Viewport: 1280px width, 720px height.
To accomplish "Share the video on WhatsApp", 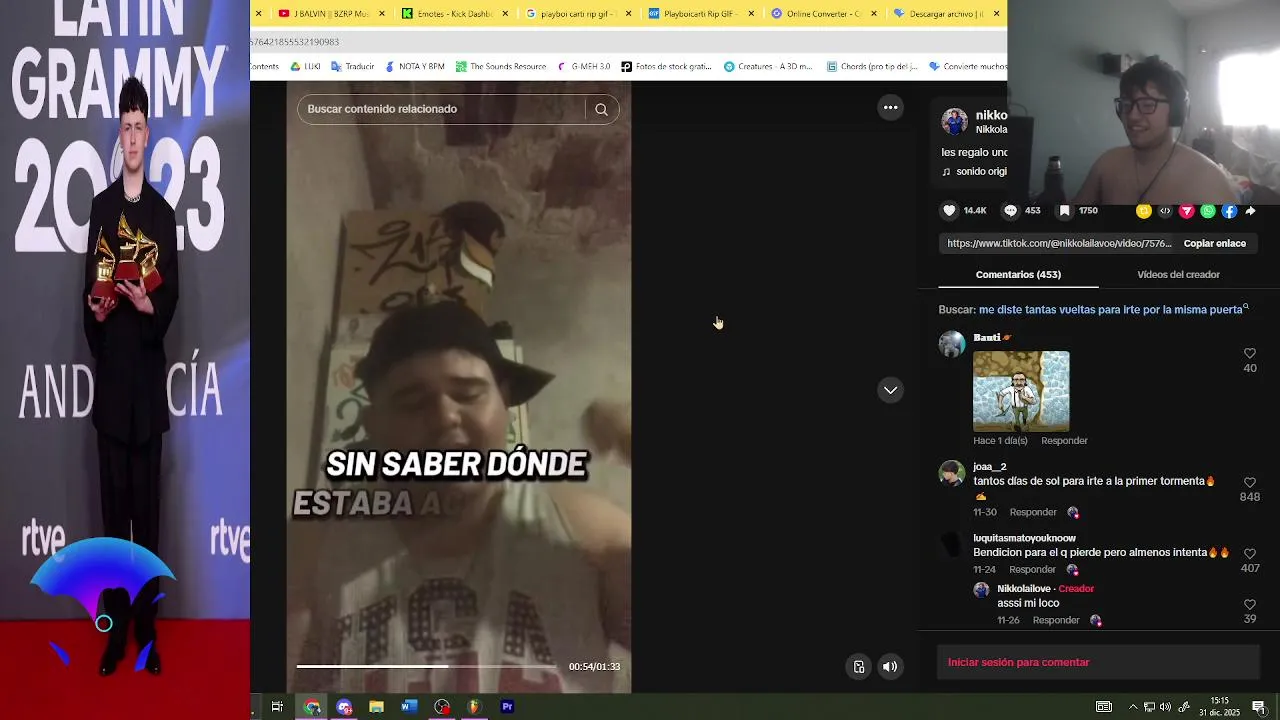I will click(1208, 211).
